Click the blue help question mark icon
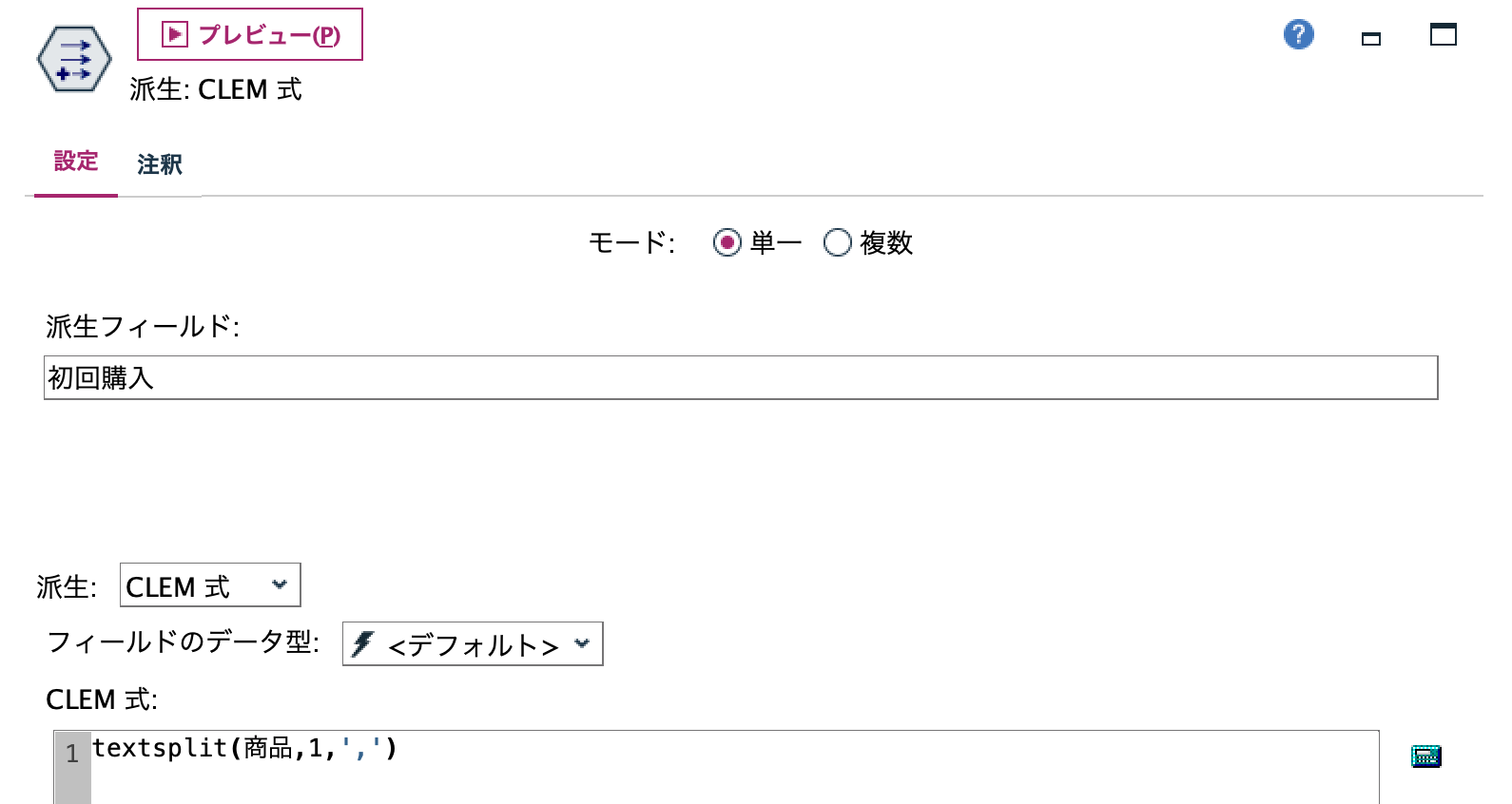This screenshot has height=804, width=1512. (1296, 34)
